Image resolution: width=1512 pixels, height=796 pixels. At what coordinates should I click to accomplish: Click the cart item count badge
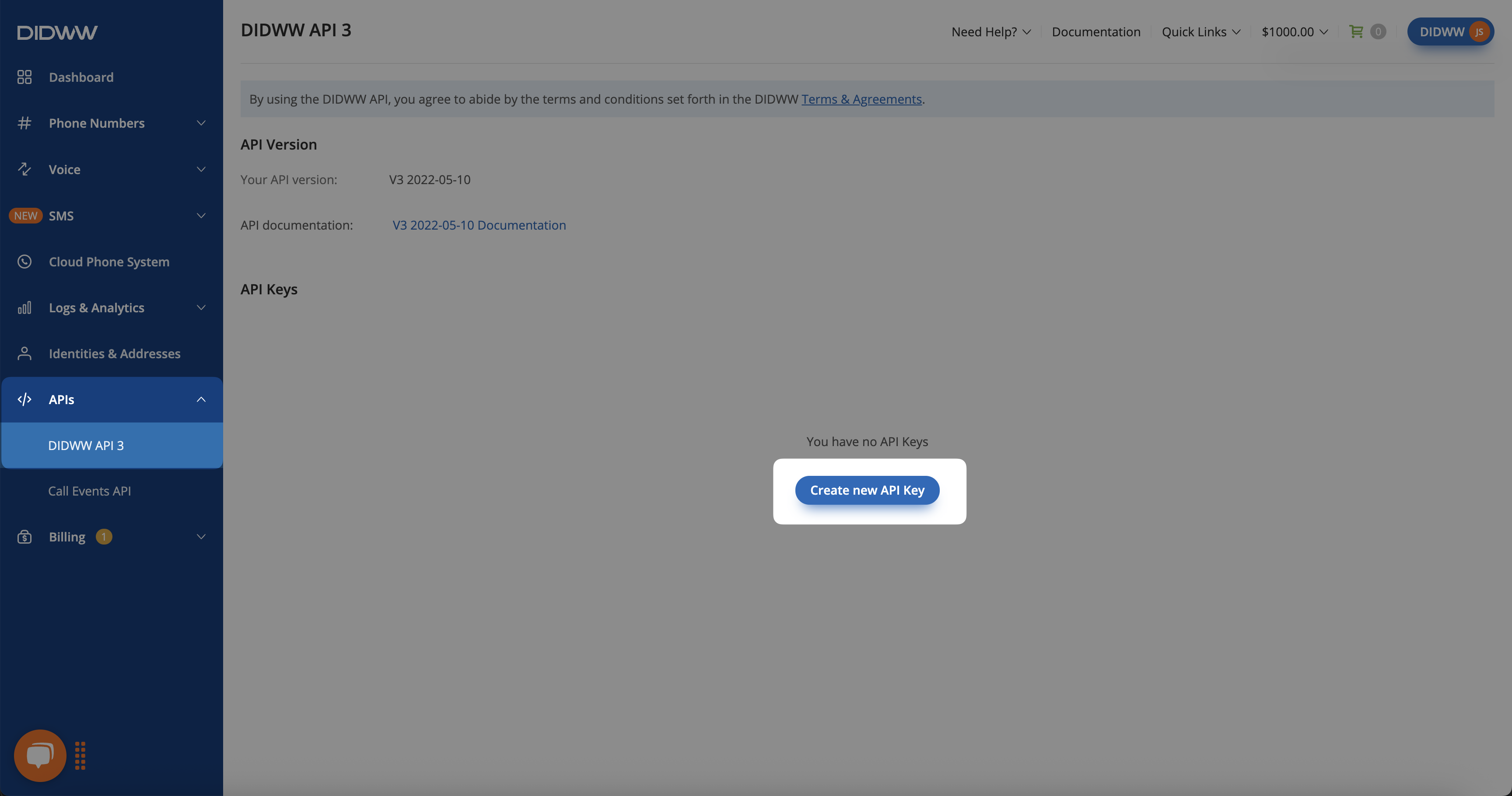click(1378, 31)
